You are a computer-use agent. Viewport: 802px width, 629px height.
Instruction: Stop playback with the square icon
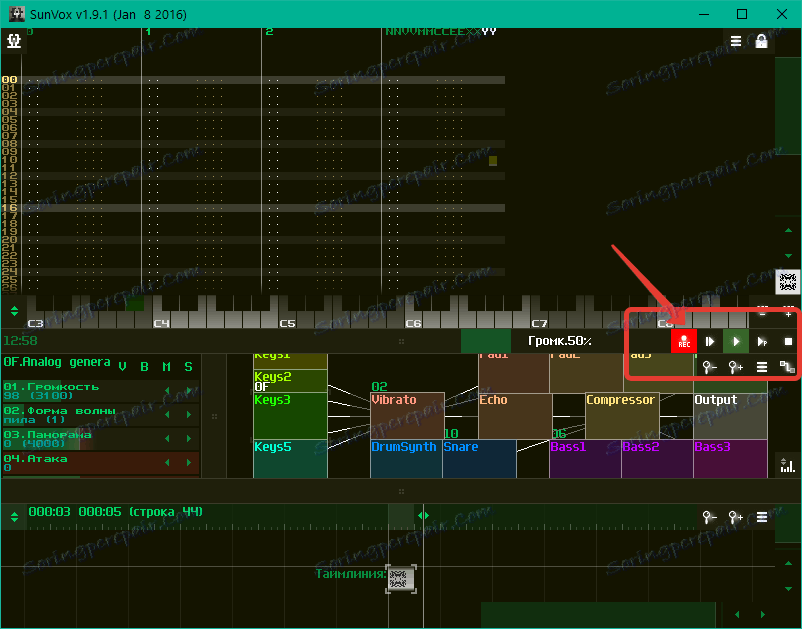coord(788,341)
